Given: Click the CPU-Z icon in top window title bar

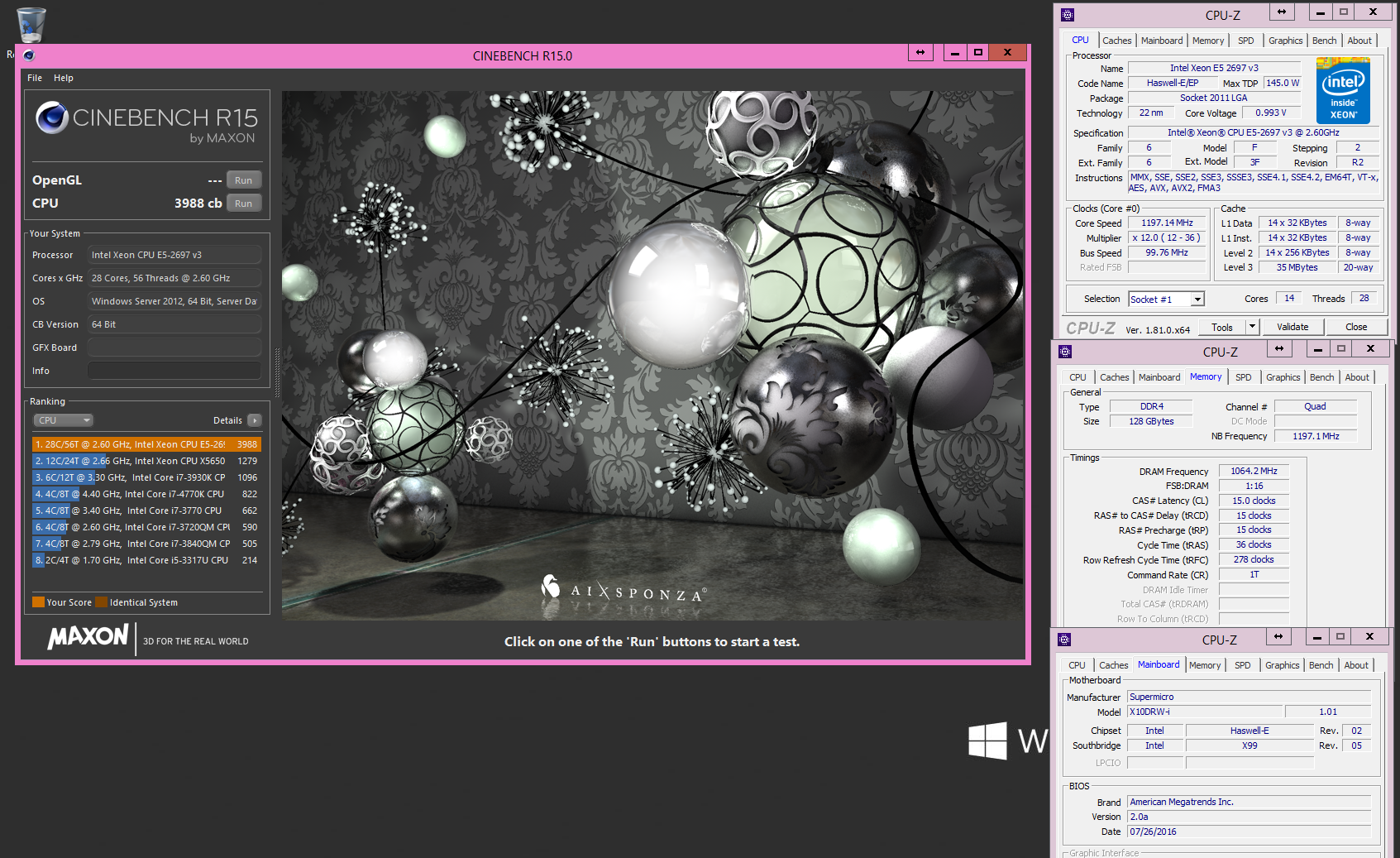Looking at the screenshot, I should [1068, 15].
